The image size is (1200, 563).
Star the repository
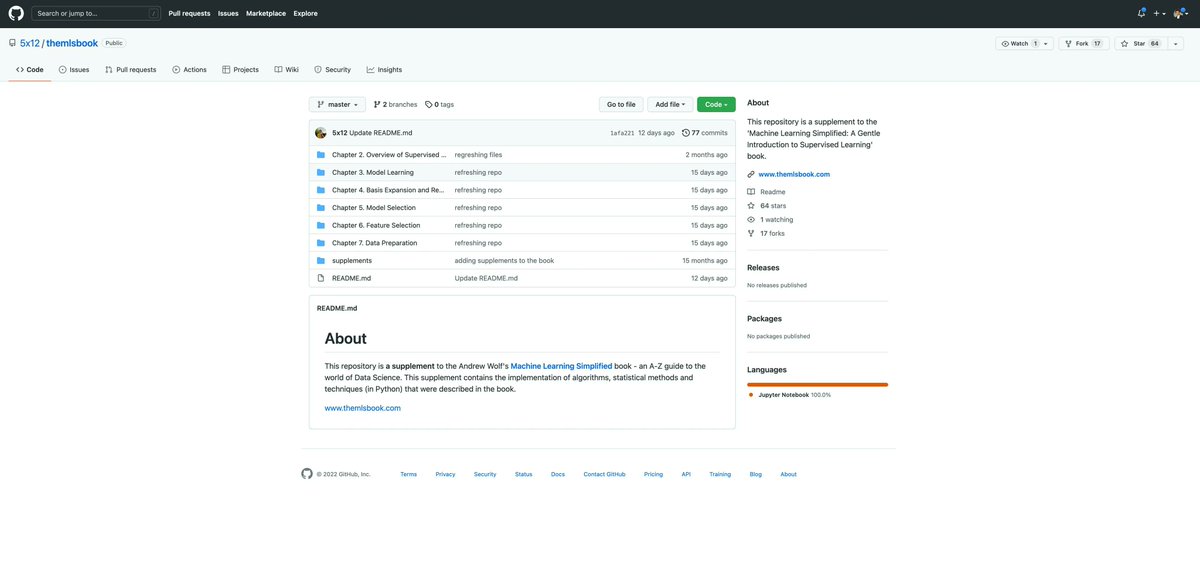(x=1139, y=44)
